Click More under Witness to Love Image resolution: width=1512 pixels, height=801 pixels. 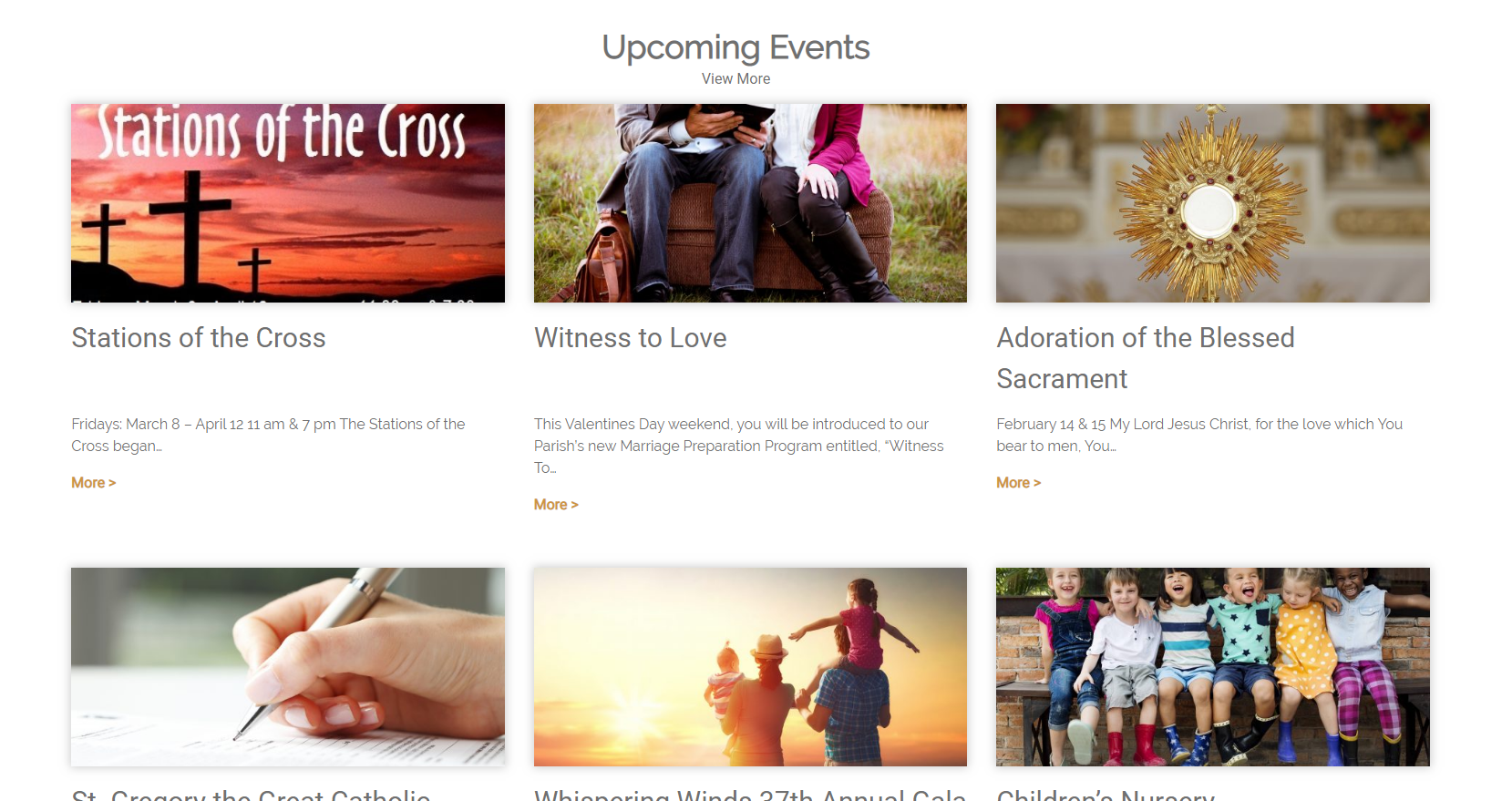(x=556, y=505)
